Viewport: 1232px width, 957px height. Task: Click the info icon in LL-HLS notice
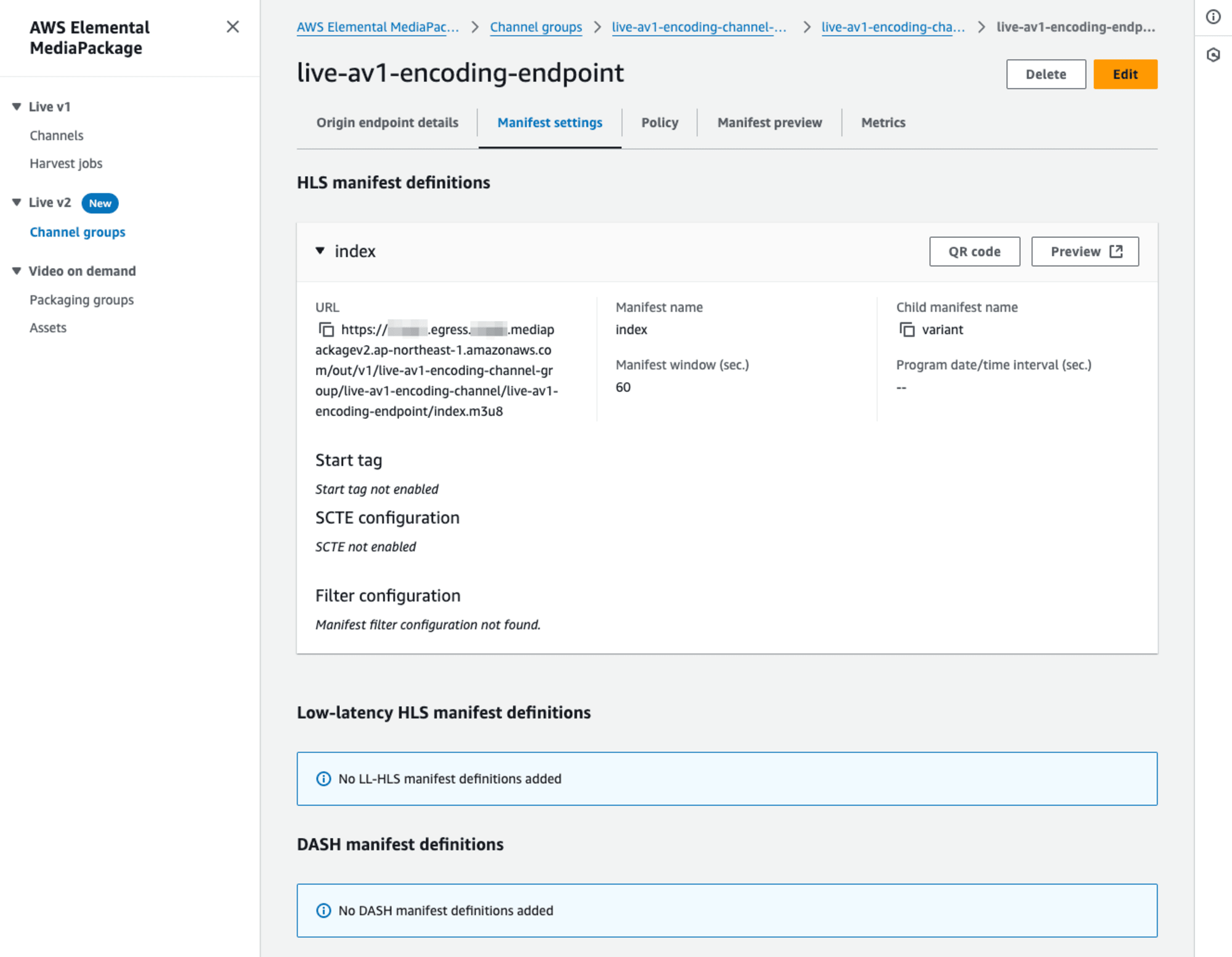(x=323, y=779)
